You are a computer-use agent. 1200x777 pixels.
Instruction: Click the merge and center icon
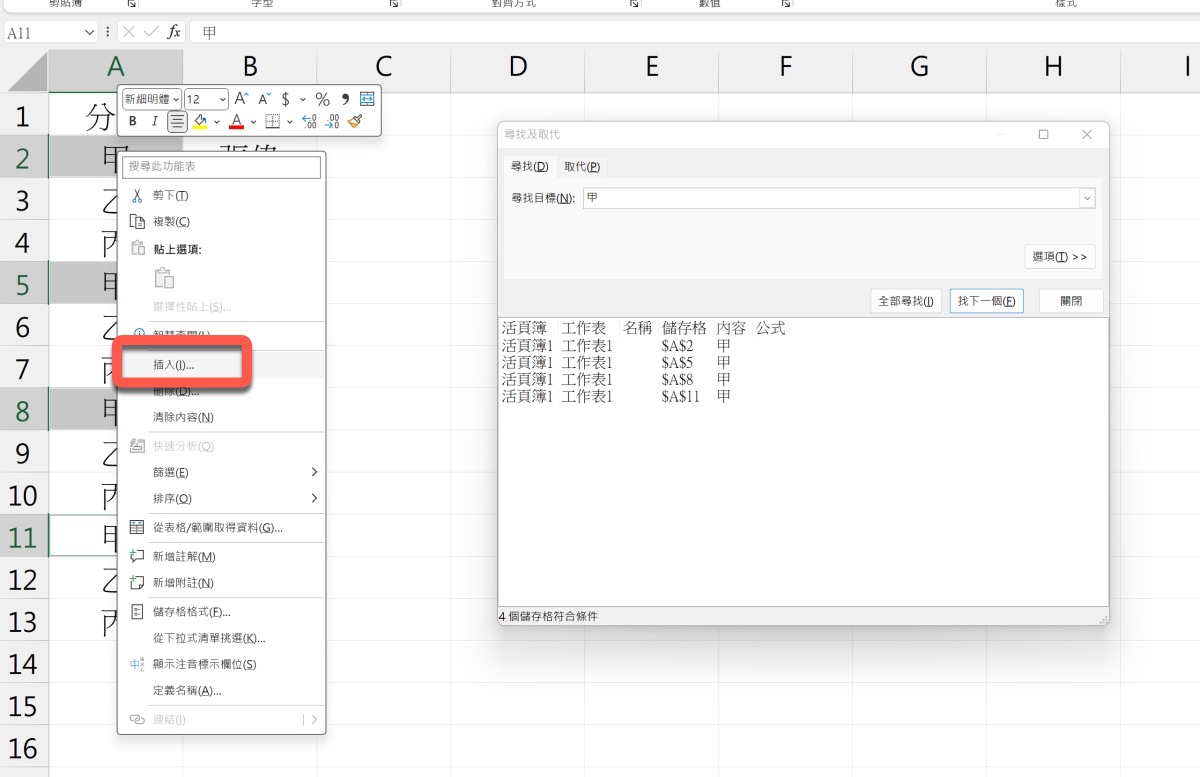[367, 99]
